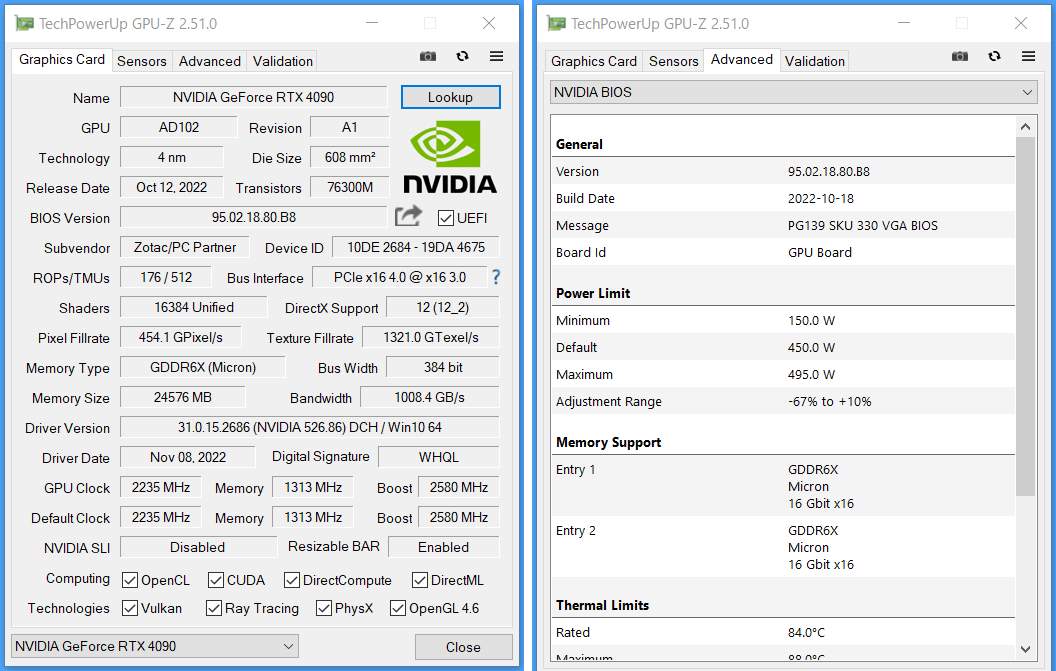This screenshot has width=1056, height=671.
Task: Open Validation tab in right window
Action: click(x=814, y=61)
